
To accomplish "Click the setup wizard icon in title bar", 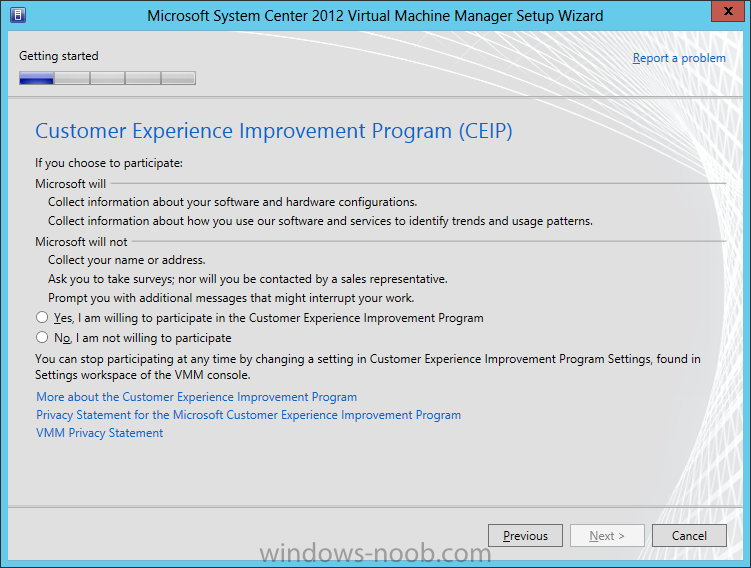I will click(x=18, y=15).
